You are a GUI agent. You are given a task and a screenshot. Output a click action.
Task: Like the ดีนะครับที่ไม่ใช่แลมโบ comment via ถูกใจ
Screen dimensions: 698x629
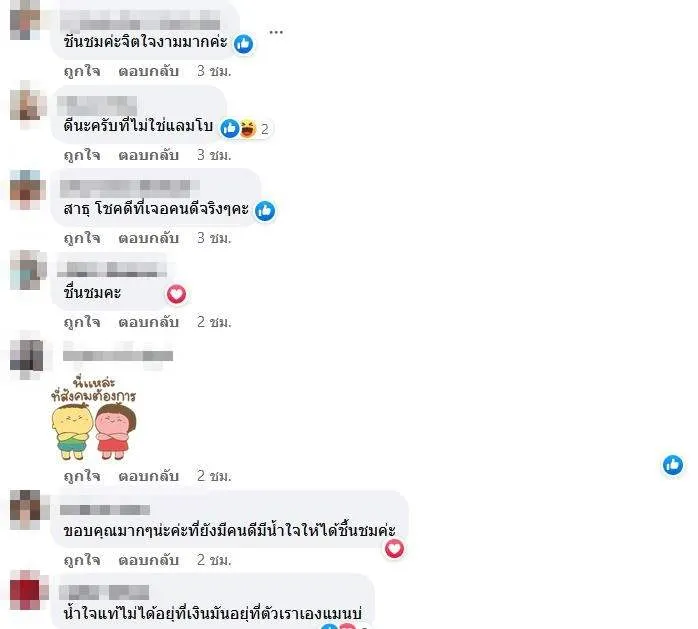82,155
